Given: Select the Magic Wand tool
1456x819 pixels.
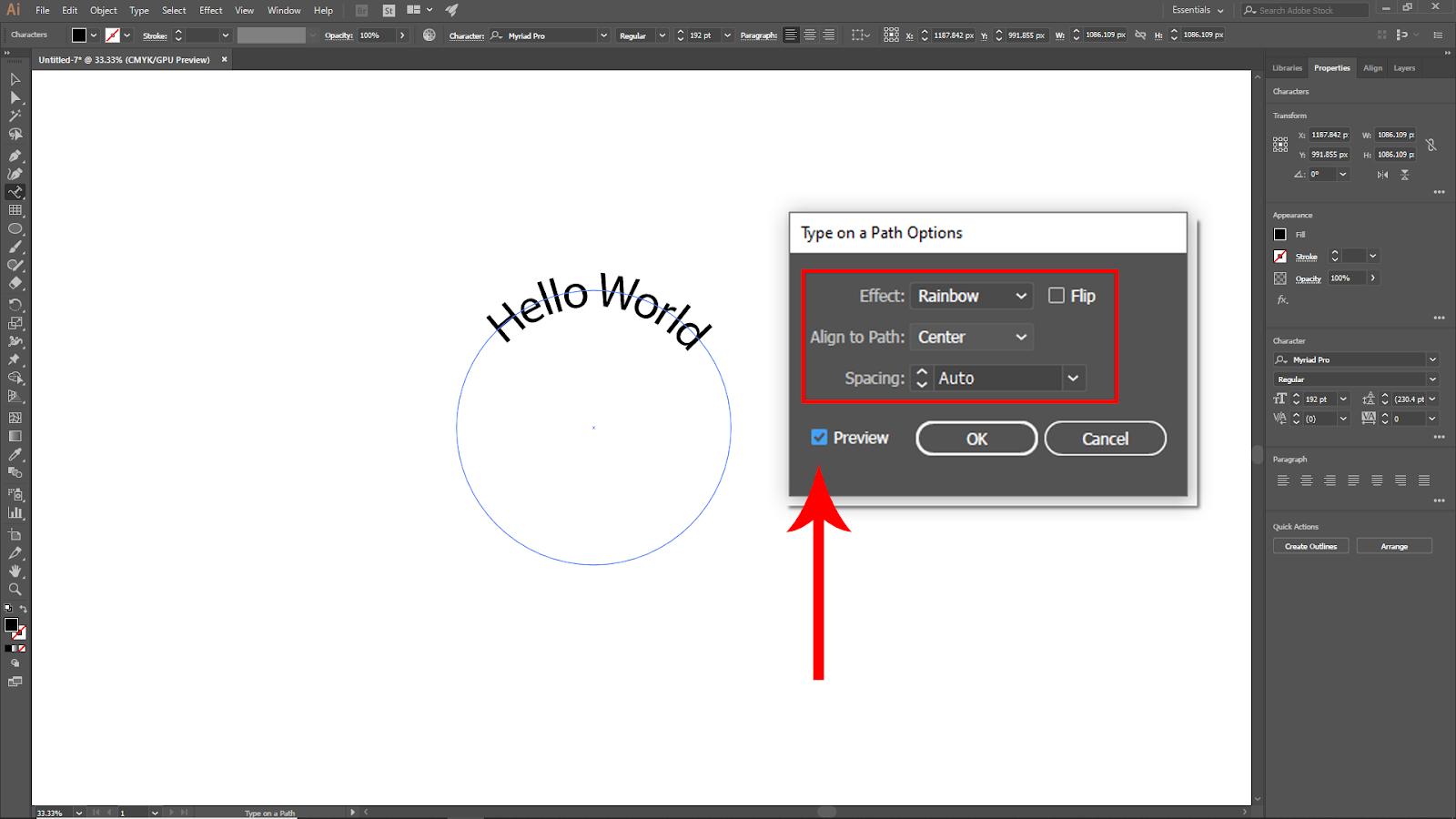Looking at the screenshot, I should [x=15, y=116].
